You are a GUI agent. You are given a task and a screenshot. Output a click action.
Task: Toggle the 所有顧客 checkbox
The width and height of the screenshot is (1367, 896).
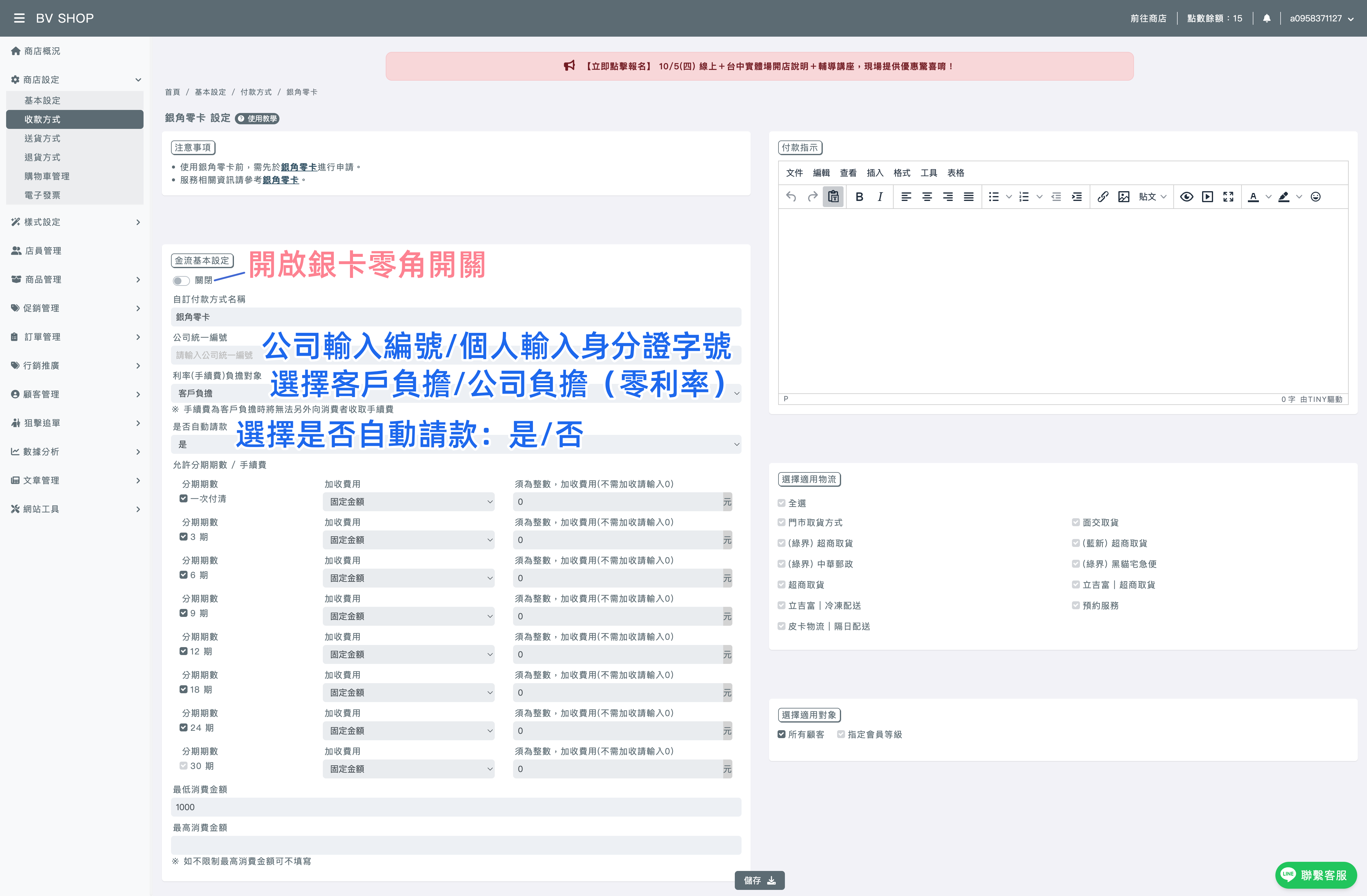tap(782, 735)
